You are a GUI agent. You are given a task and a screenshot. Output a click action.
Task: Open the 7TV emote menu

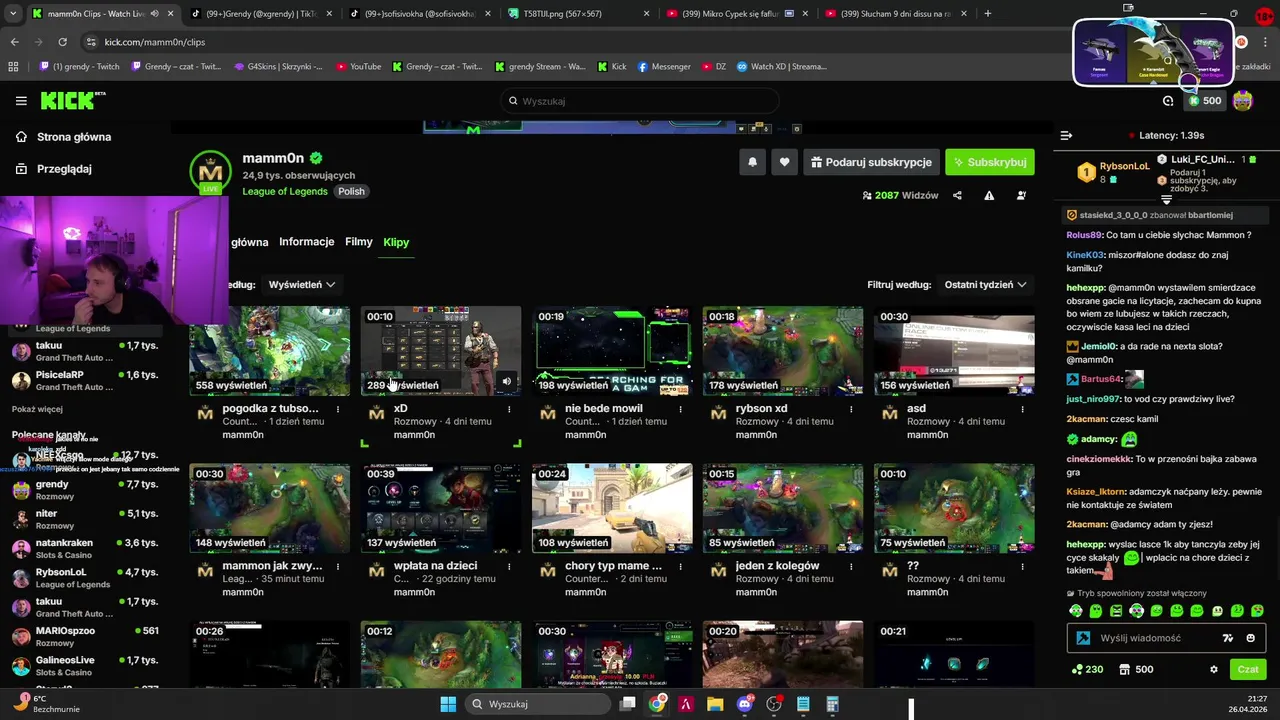tap(1228, 638)
